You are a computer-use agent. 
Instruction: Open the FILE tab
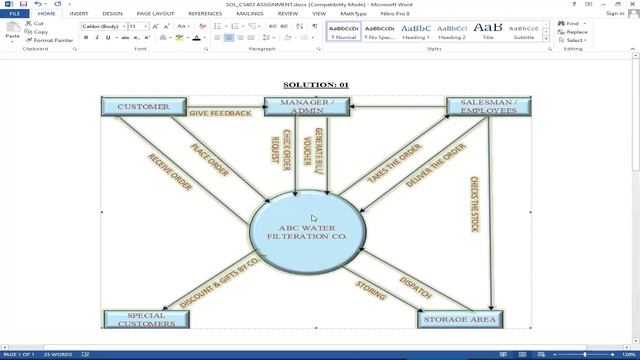click(x=14, y=13)
